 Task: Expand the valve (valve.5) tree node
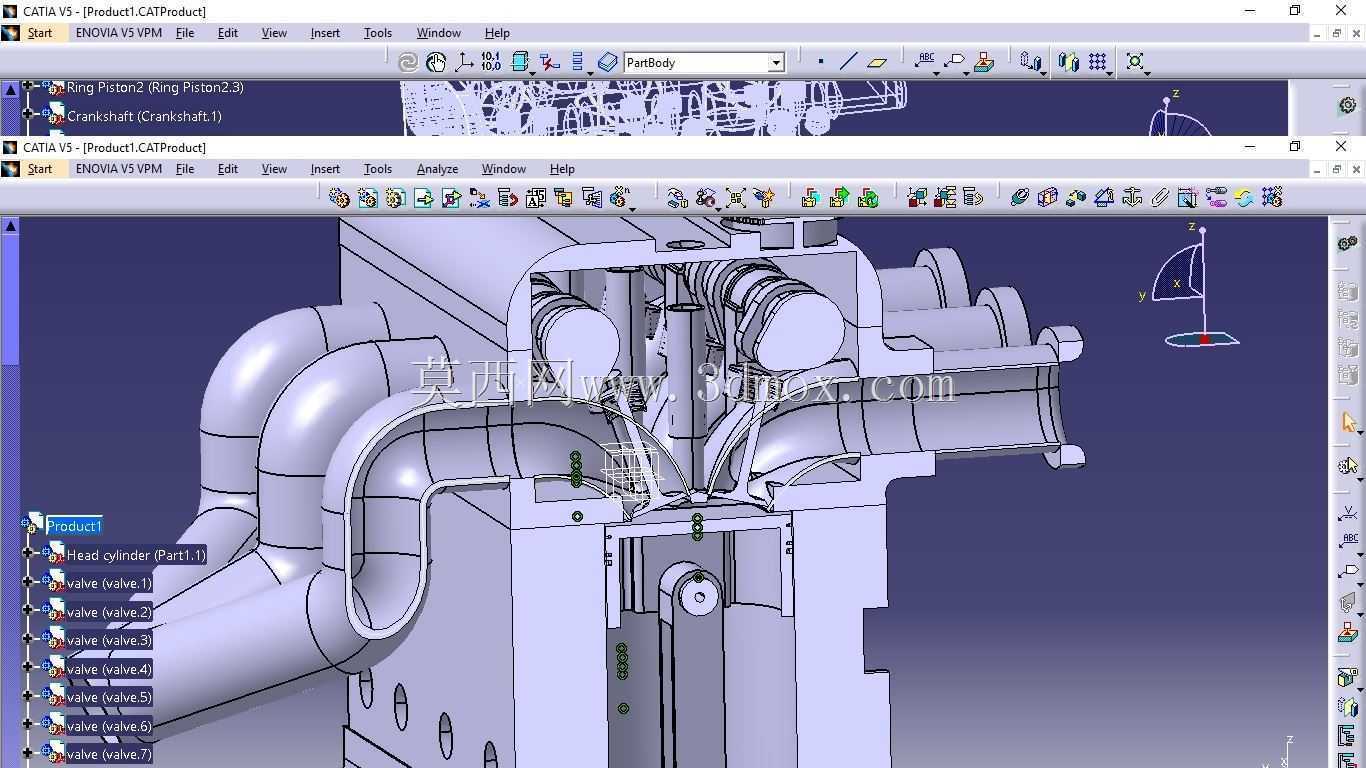(28, 695)
